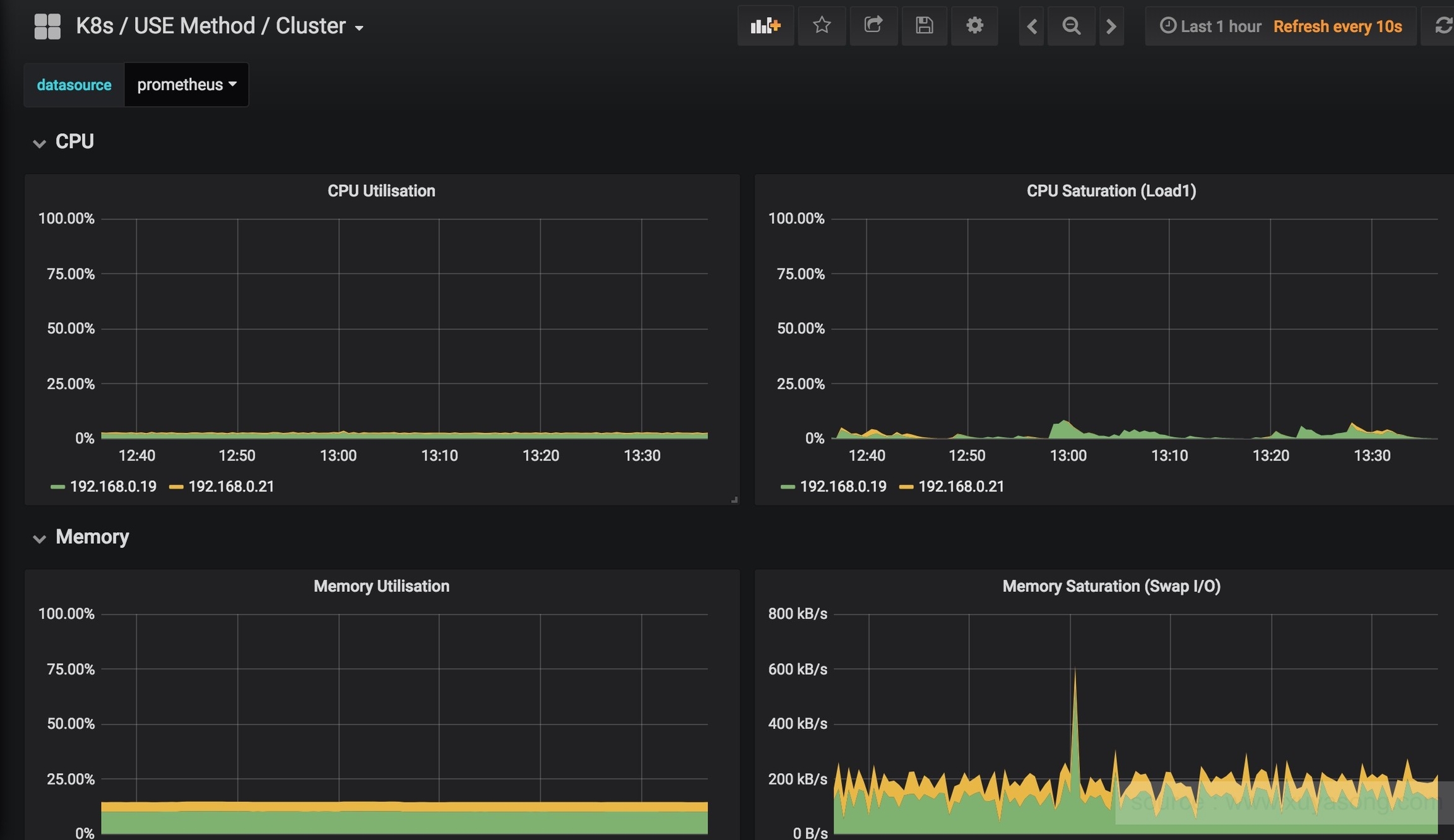
Task: Toggle 192.168.0.19 series in CPU Utilisation legend
Action: (112, 487)
